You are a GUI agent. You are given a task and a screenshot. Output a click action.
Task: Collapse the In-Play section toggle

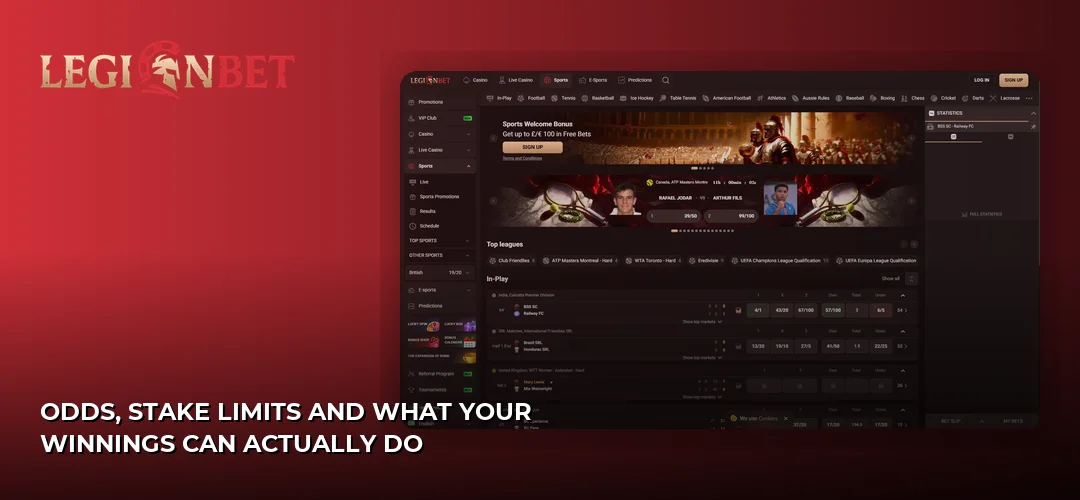[912, 279]
